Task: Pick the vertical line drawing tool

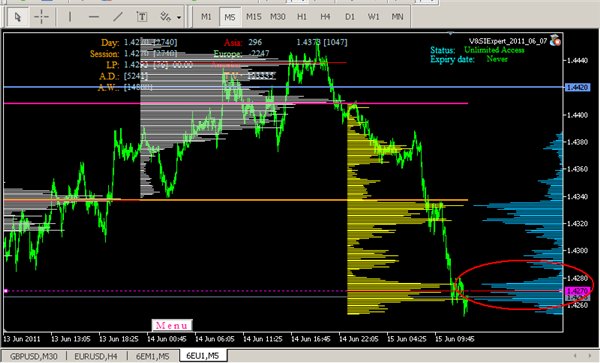Action: (x=70, y=17)
